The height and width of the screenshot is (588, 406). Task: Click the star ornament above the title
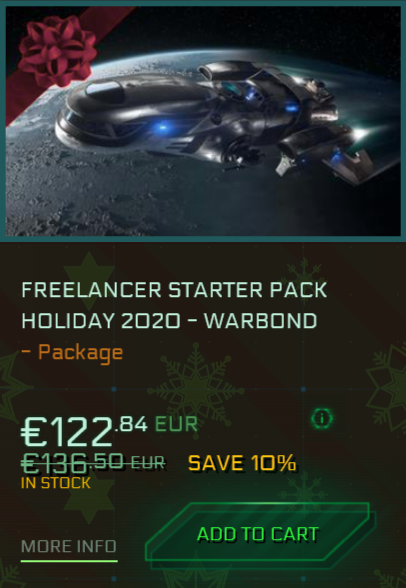pyautogui.click(x=89, y=276)
